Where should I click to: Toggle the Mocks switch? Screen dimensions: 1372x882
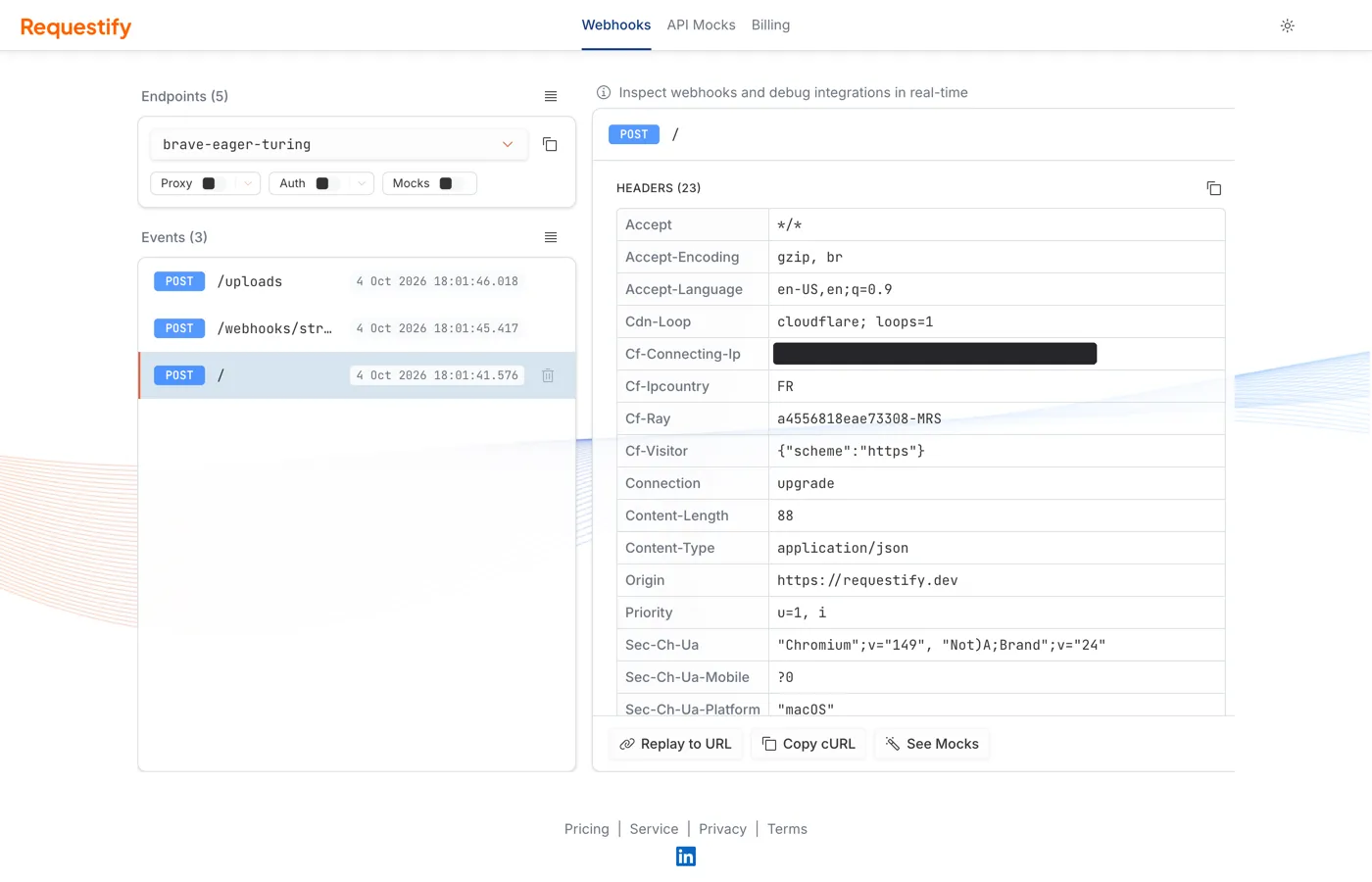point(452,183)
